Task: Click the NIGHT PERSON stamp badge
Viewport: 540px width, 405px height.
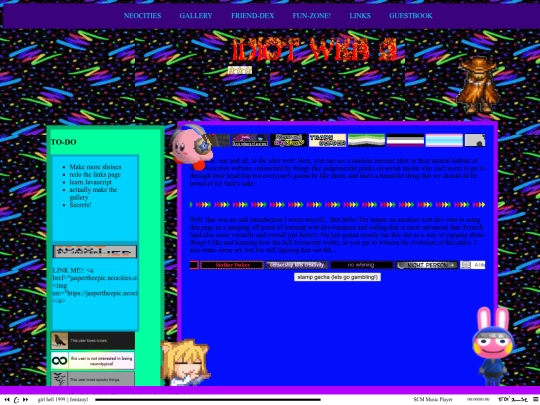Action: pyautogui.click(x=427, y=265)
